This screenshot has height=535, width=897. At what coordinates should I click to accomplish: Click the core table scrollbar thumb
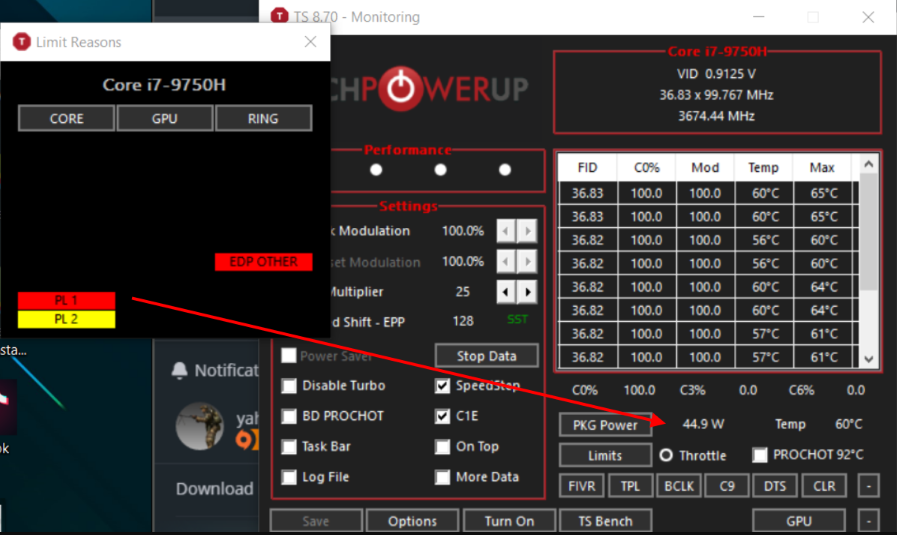point(868,231)
